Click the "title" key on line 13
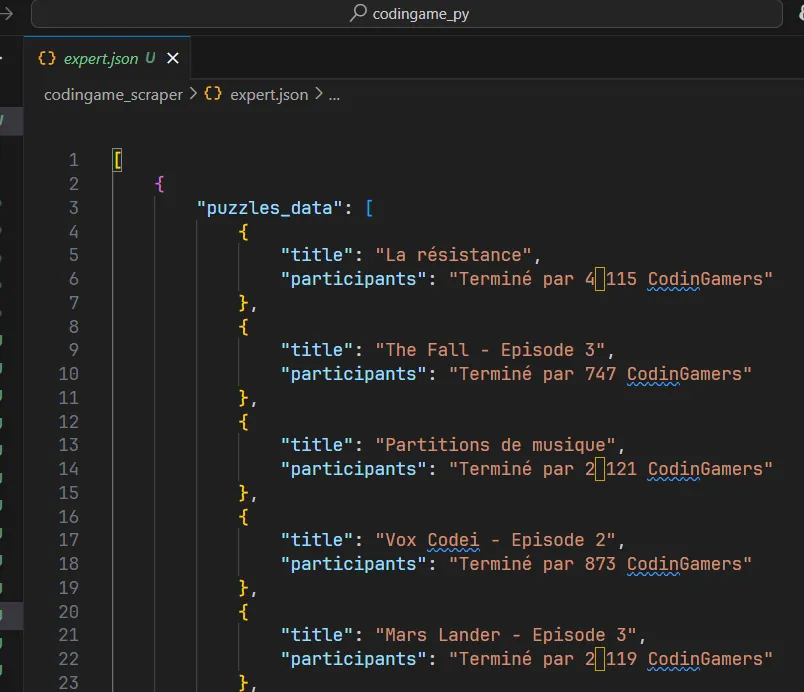Viewport: 804px width, 692px height. click(x=317, y=445)
